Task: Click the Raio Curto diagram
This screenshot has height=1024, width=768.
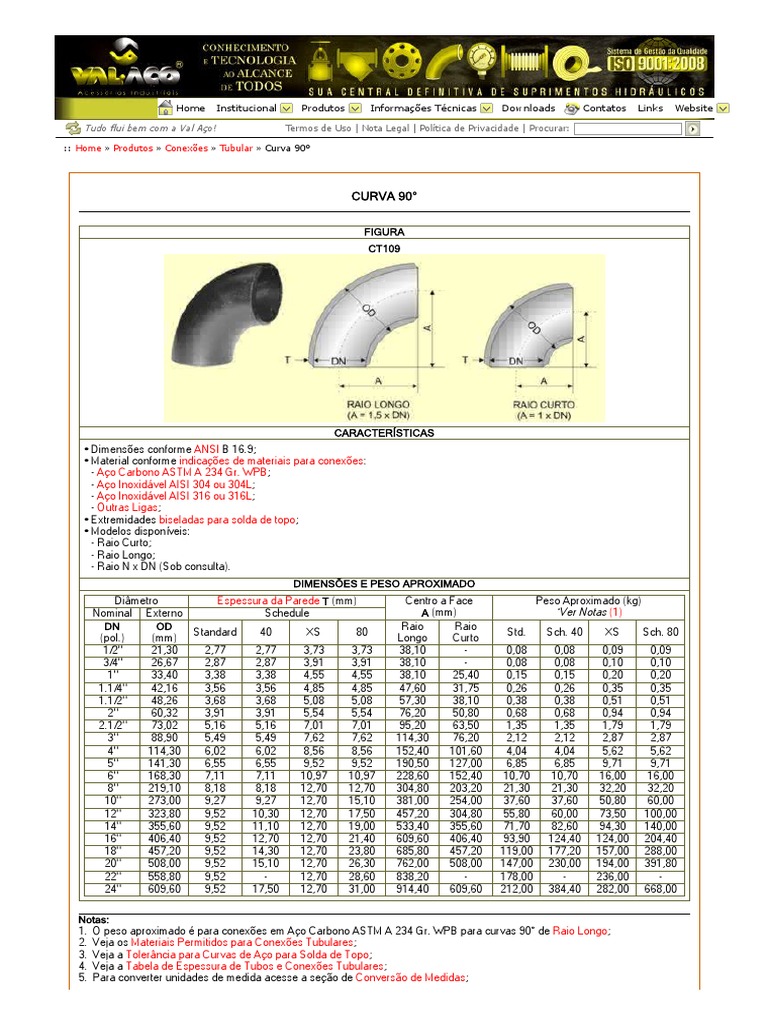Action: [541, 340]
